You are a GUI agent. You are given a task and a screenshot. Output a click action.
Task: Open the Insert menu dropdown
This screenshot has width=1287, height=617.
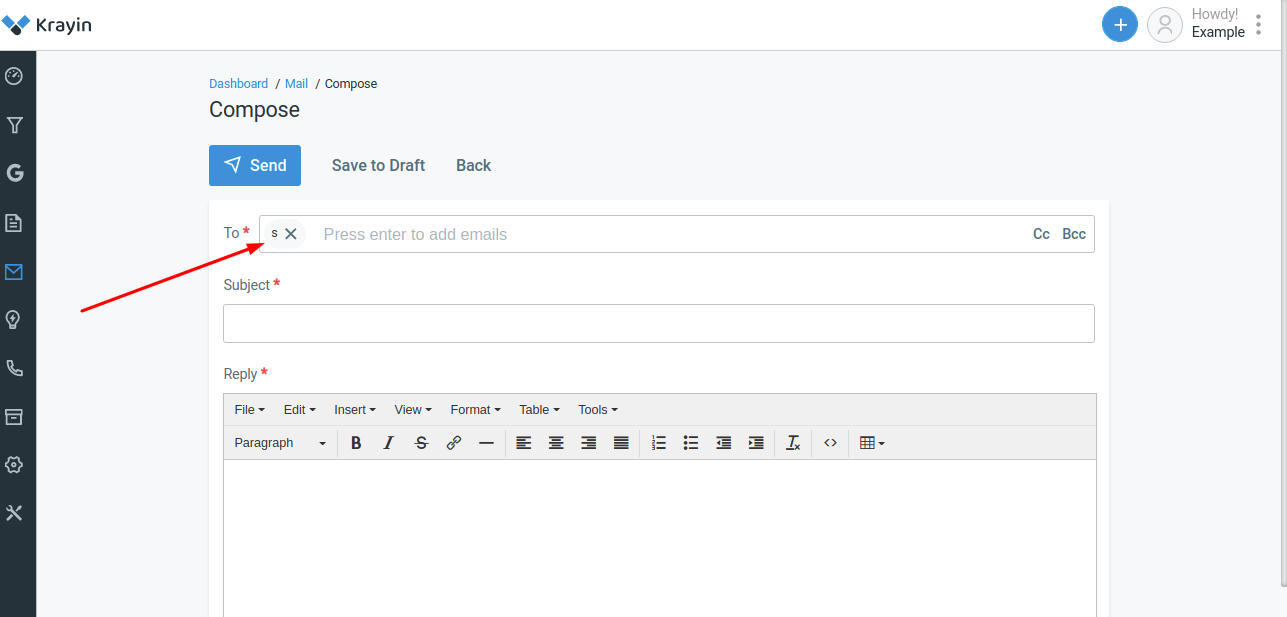(354, 409)
